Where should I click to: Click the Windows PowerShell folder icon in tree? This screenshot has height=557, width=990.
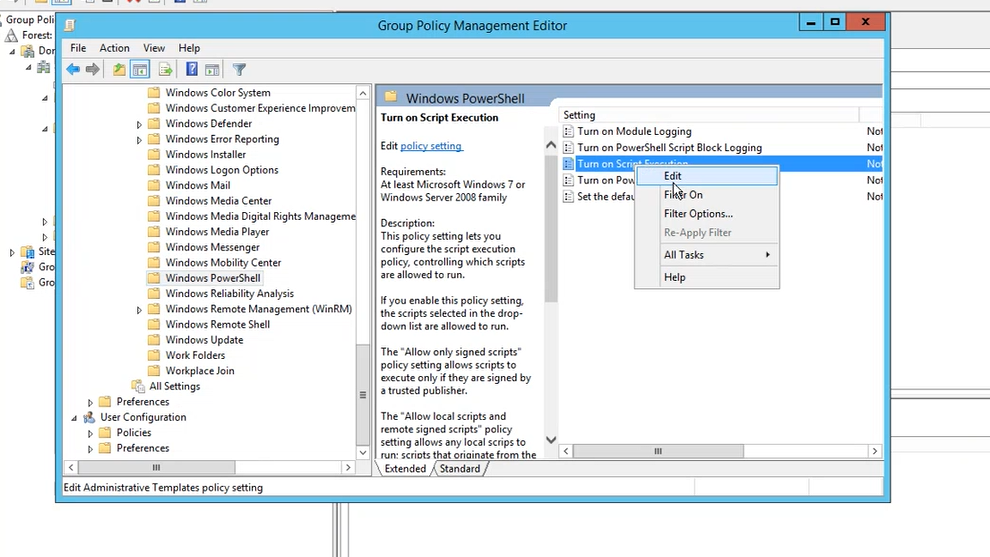tap(153, 278)
